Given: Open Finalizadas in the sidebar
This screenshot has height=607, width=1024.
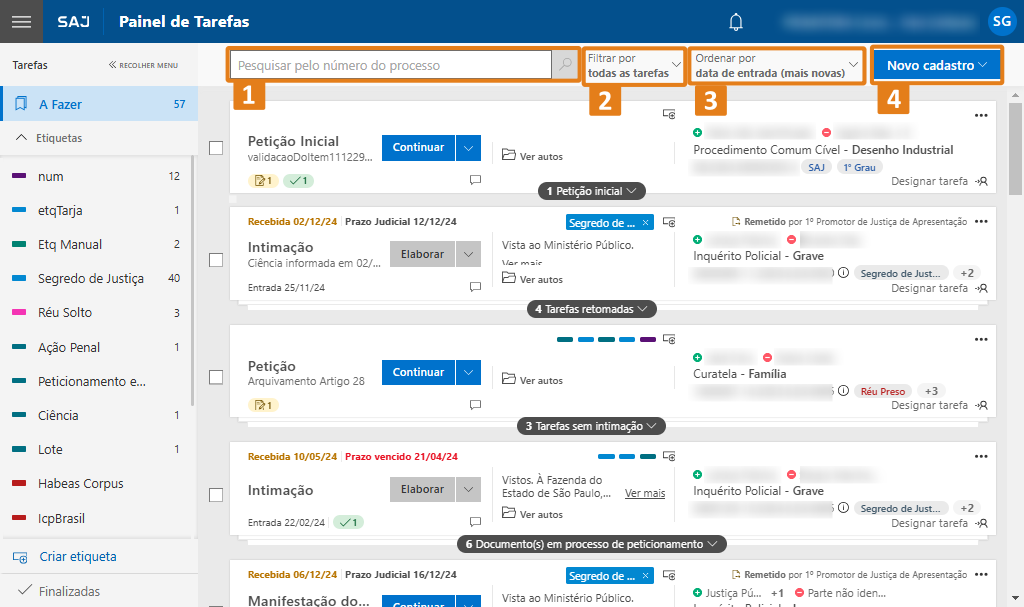Looking at the screenshot, I should (x=69, y=591).
